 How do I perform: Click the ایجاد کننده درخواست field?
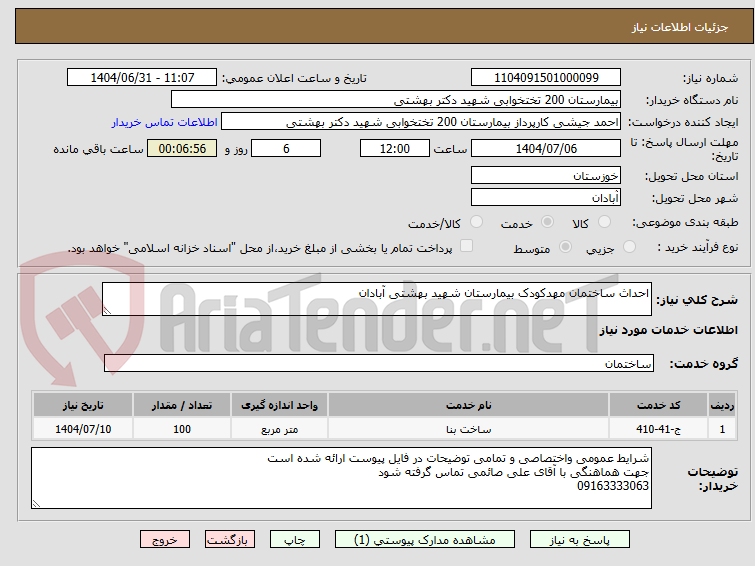click(421, 122)
